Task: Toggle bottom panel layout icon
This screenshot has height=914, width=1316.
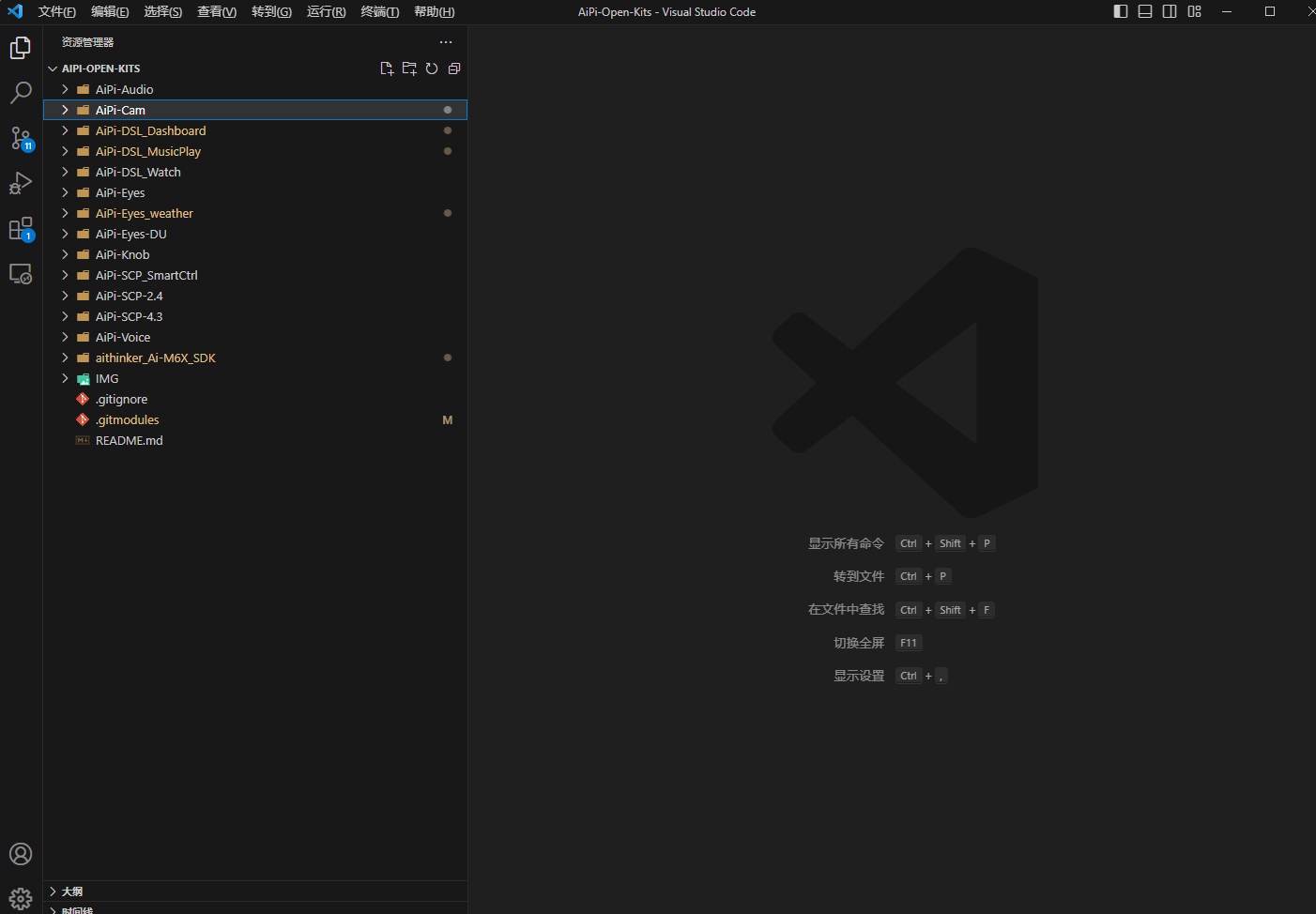Action: coord(1145,11)
